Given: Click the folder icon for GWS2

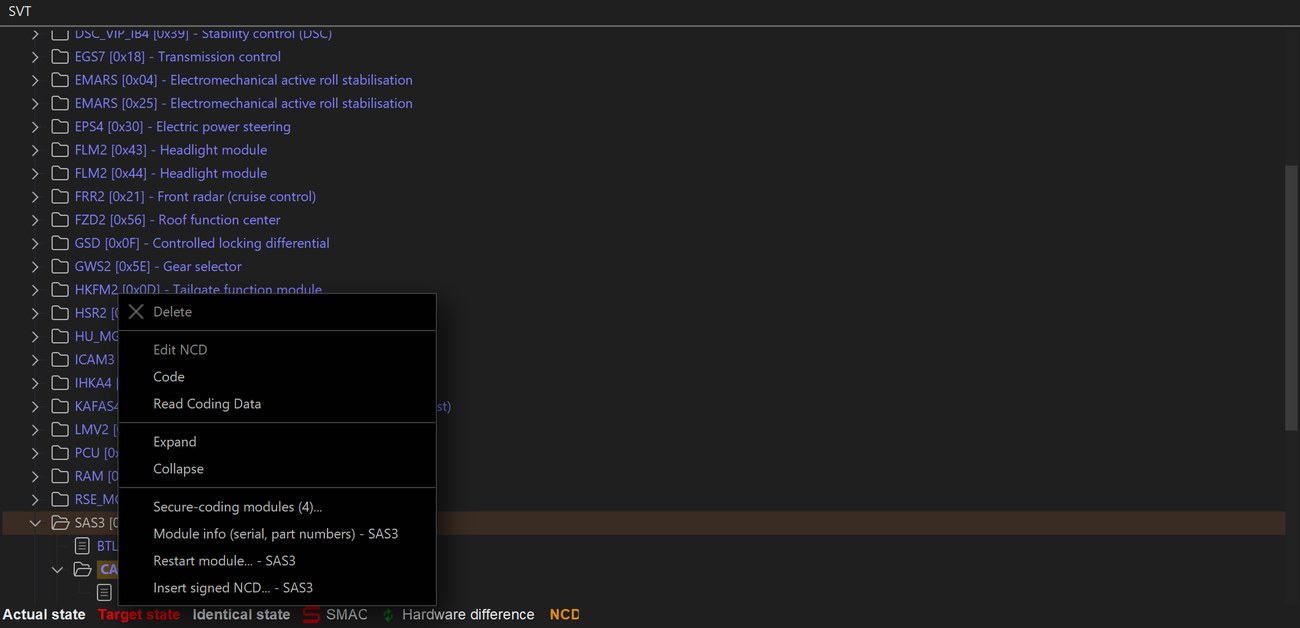Looking at the screenshot, I should (60, 267).
